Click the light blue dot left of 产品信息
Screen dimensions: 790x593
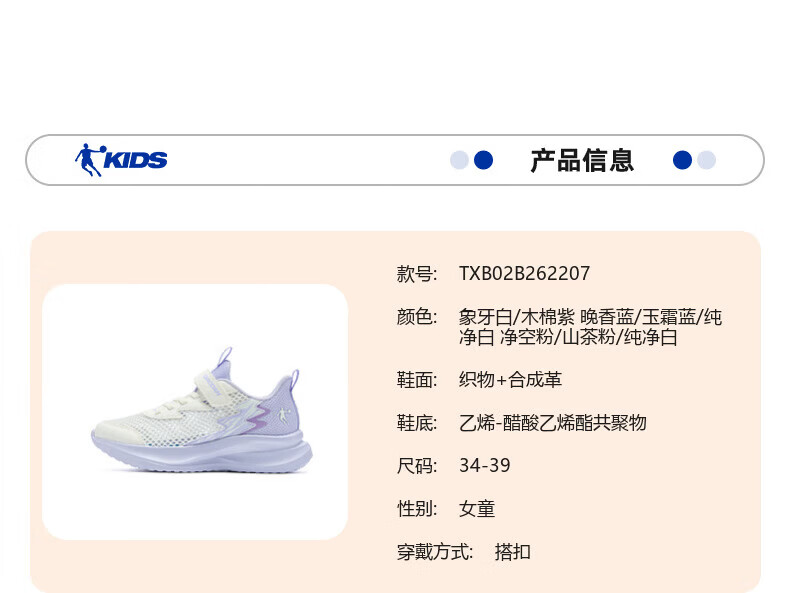point(459,160)
